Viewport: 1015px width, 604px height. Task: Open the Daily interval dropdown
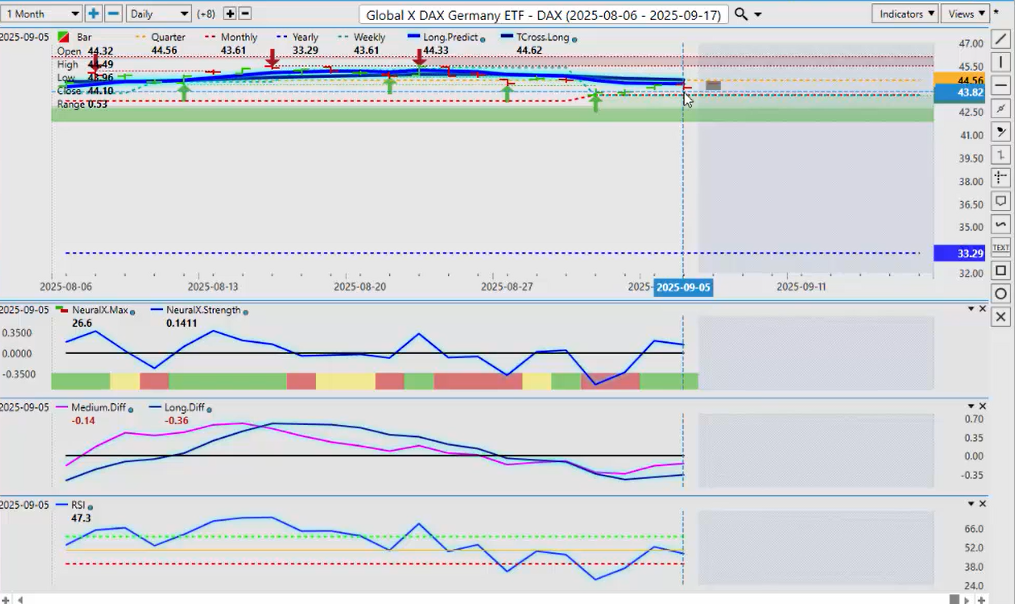click(x=159, y=14)
